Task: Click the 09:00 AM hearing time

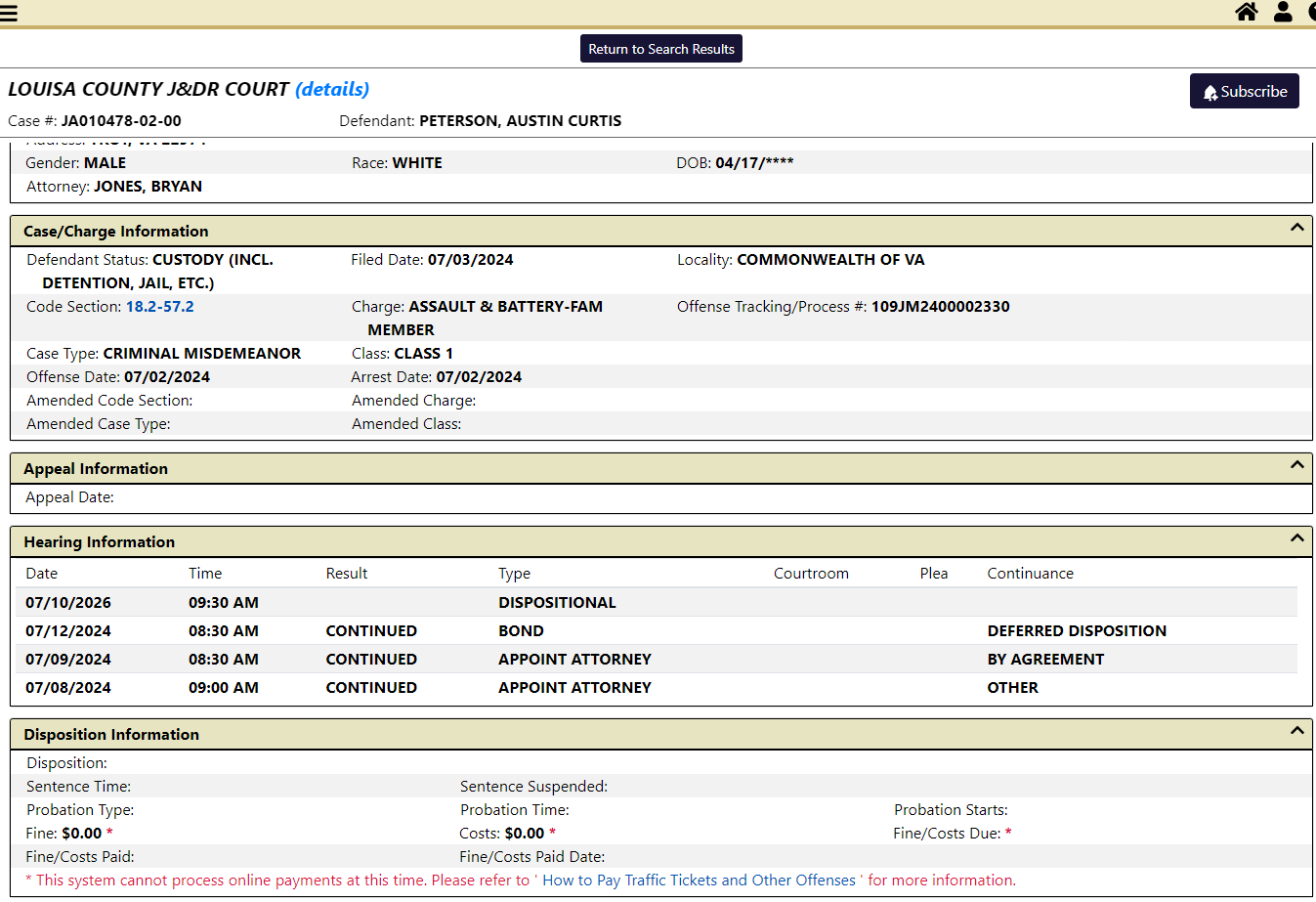Action: [x=224, y=688]
